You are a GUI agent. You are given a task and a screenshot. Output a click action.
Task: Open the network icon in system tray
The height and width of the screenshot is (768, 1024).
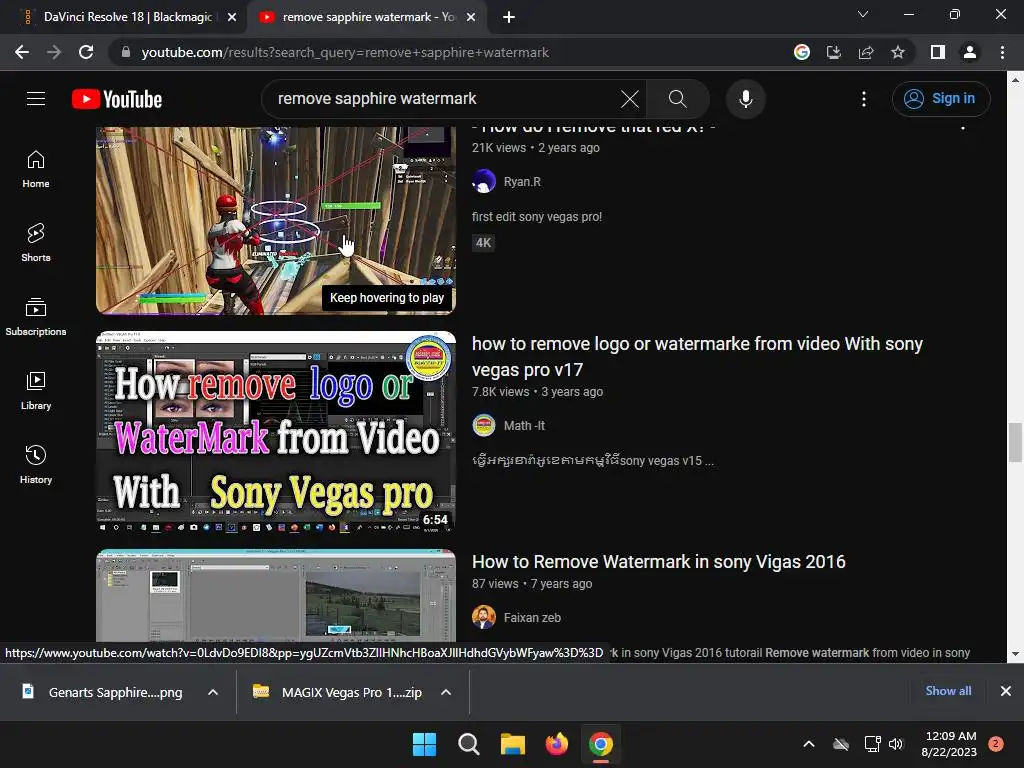pyautogui.click(x=872, y=744)
